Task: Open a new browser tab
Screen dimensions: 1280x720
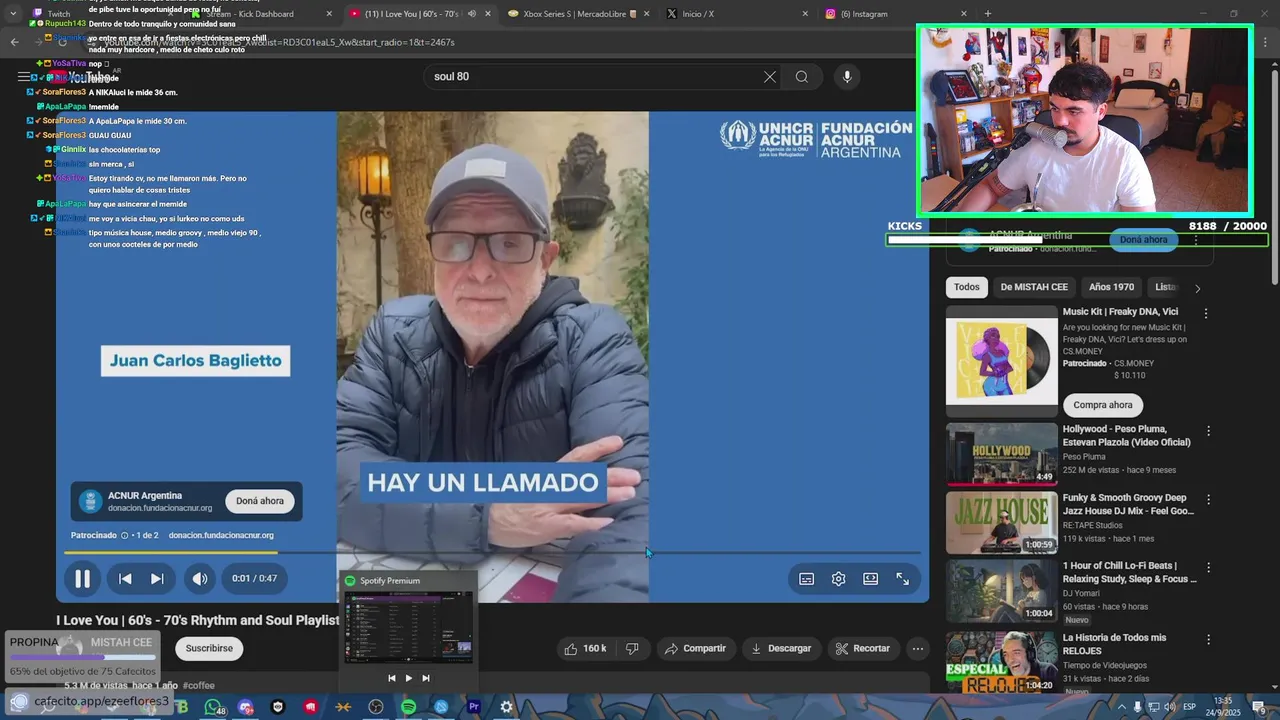Action: click(x=988, y=14)
